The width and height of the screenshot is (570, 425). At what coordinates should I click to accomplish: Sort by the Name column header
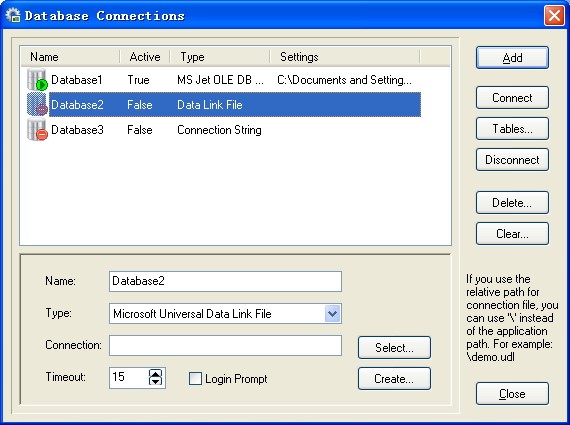(x=71, y=57)
